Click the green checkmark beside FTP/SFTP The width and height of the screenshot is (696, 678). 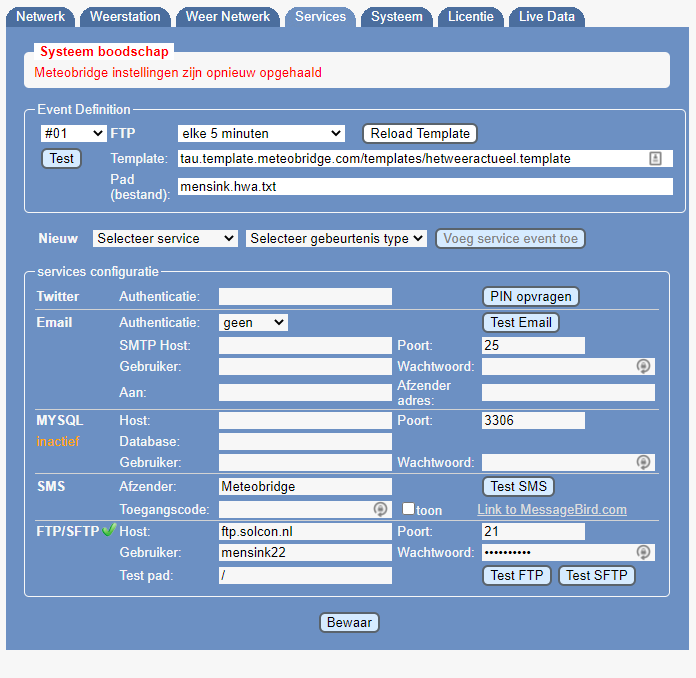coord(109,531)
